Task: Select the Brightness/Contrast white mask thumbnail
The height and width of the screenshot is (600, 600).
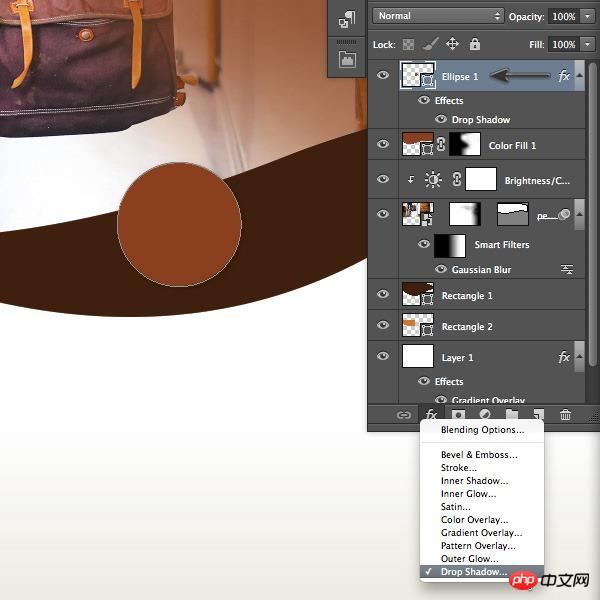Action: (481, 179)
